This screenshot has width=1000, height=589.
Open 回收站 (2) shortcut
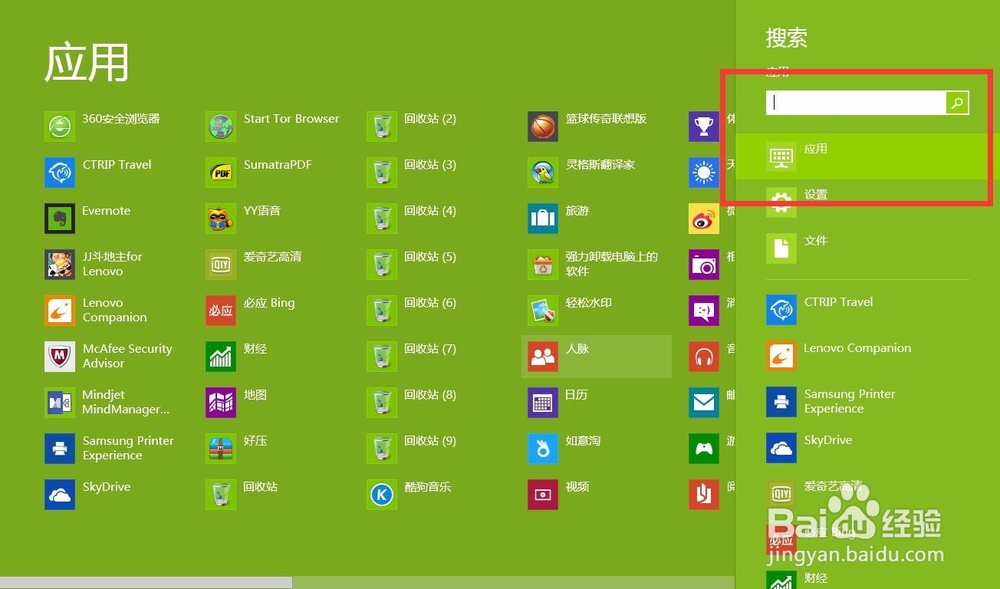click(x=411, y=126)
